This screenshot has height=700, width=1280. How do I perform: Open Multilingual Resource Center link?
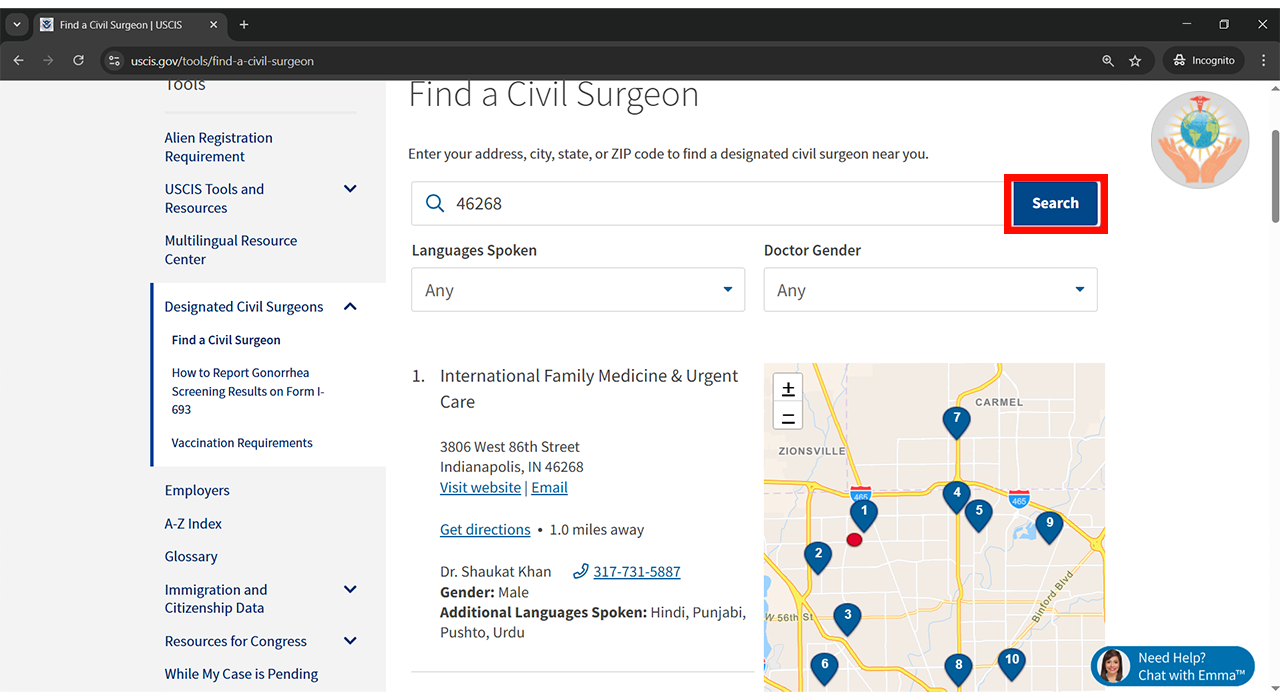point(231,250)
